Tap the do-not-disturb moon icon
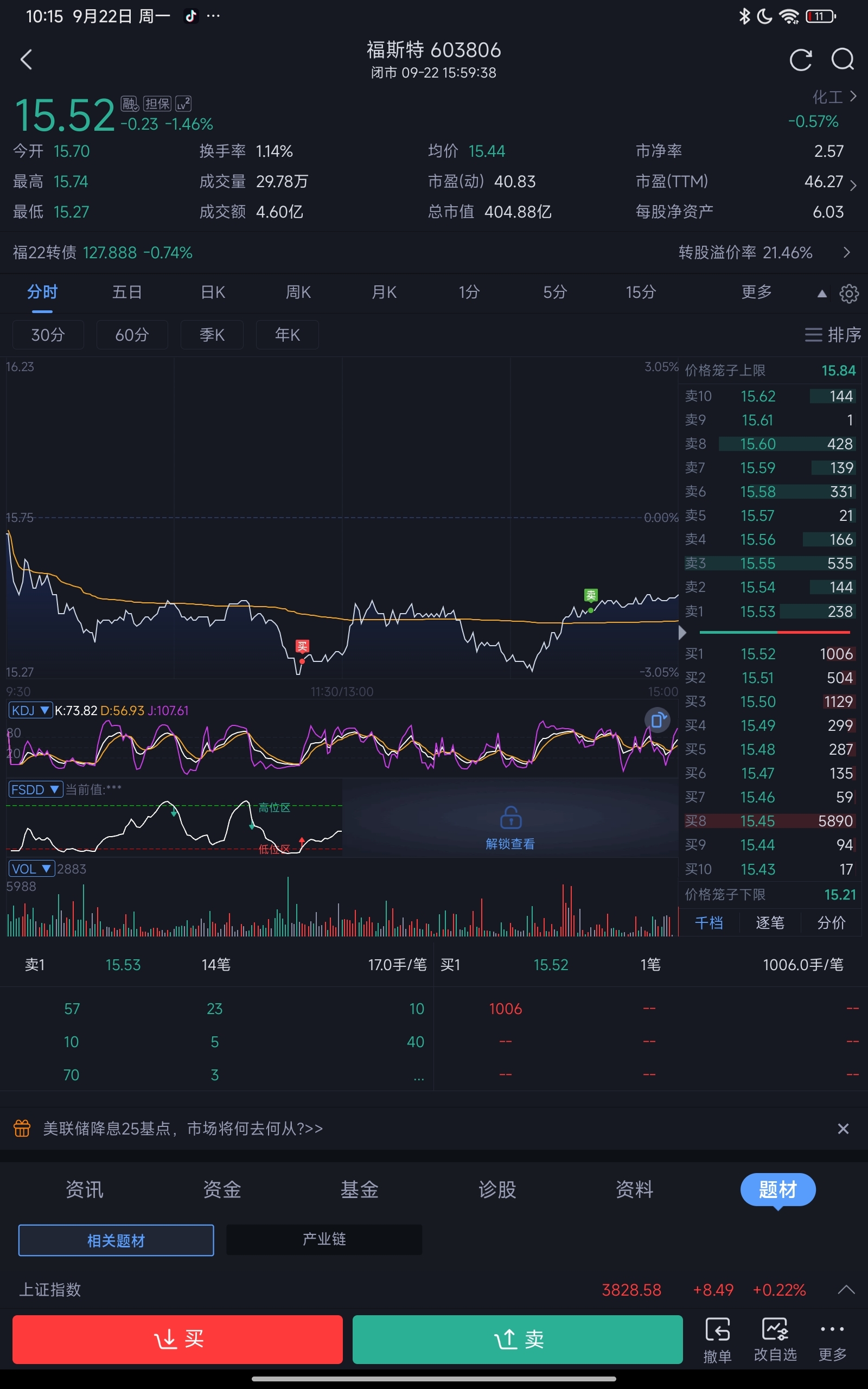 click(765, 16)
